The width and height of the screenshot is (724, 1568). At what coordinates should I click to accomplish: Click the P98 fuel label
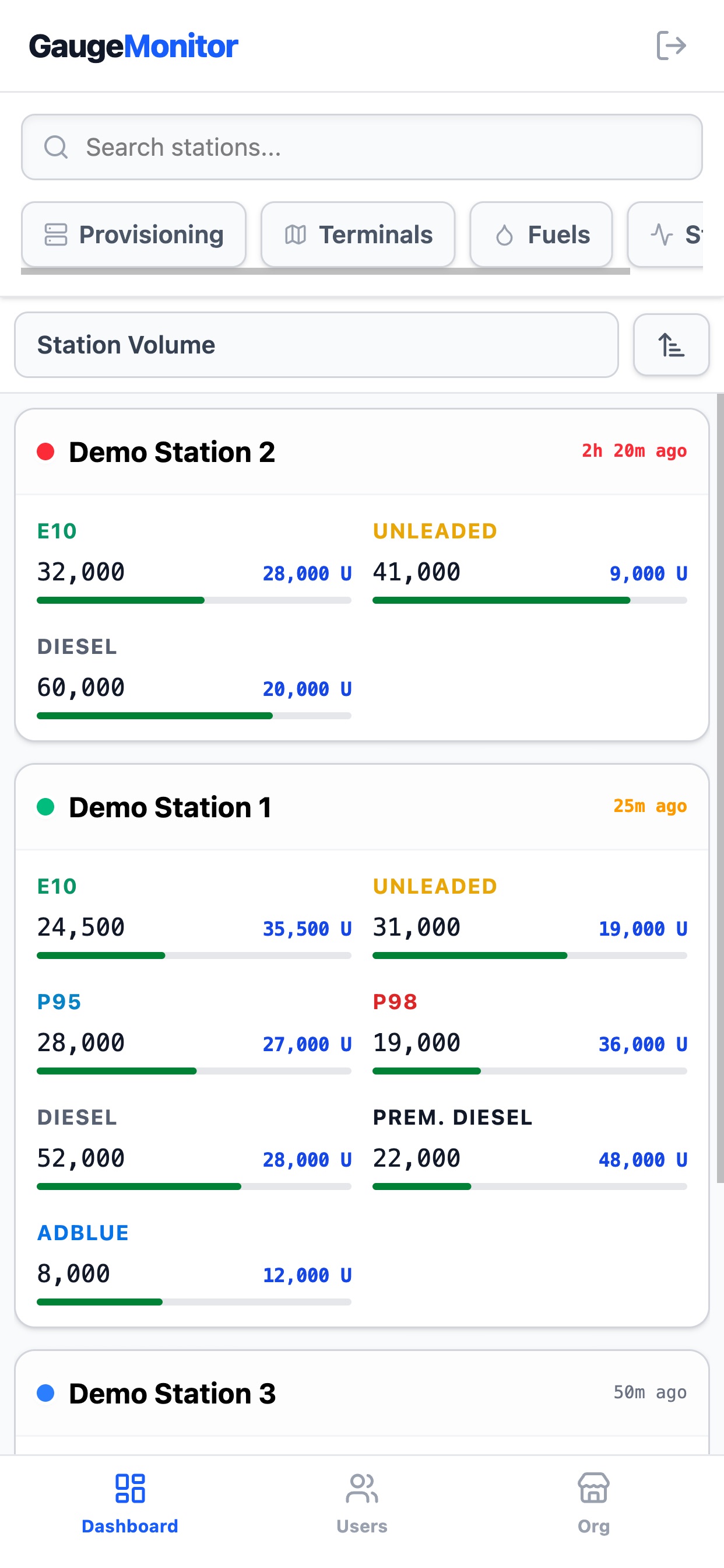[395, 1002]
